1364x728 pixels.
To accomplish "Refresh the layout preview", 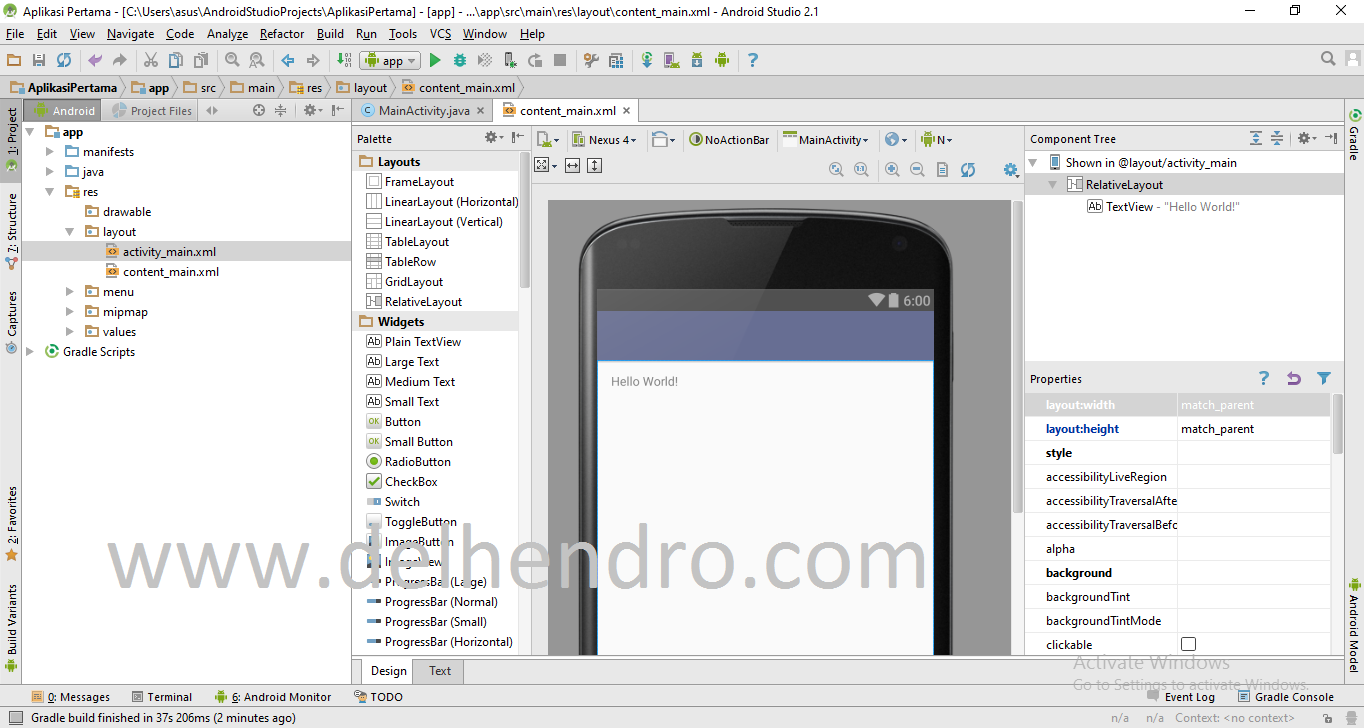I will [968, 170].
